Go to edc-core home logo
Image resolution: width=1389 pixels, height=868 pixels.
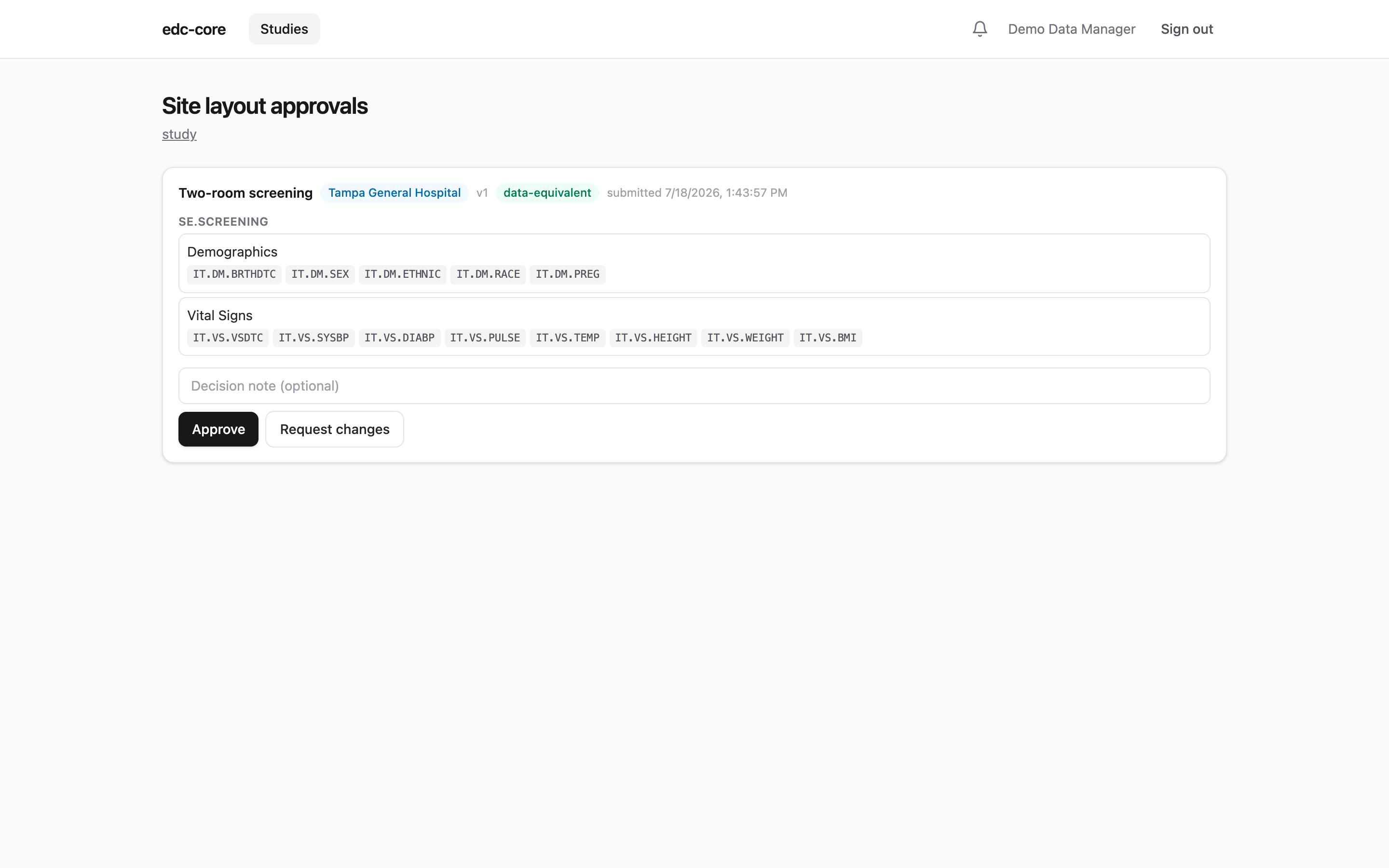coord(193,29)
